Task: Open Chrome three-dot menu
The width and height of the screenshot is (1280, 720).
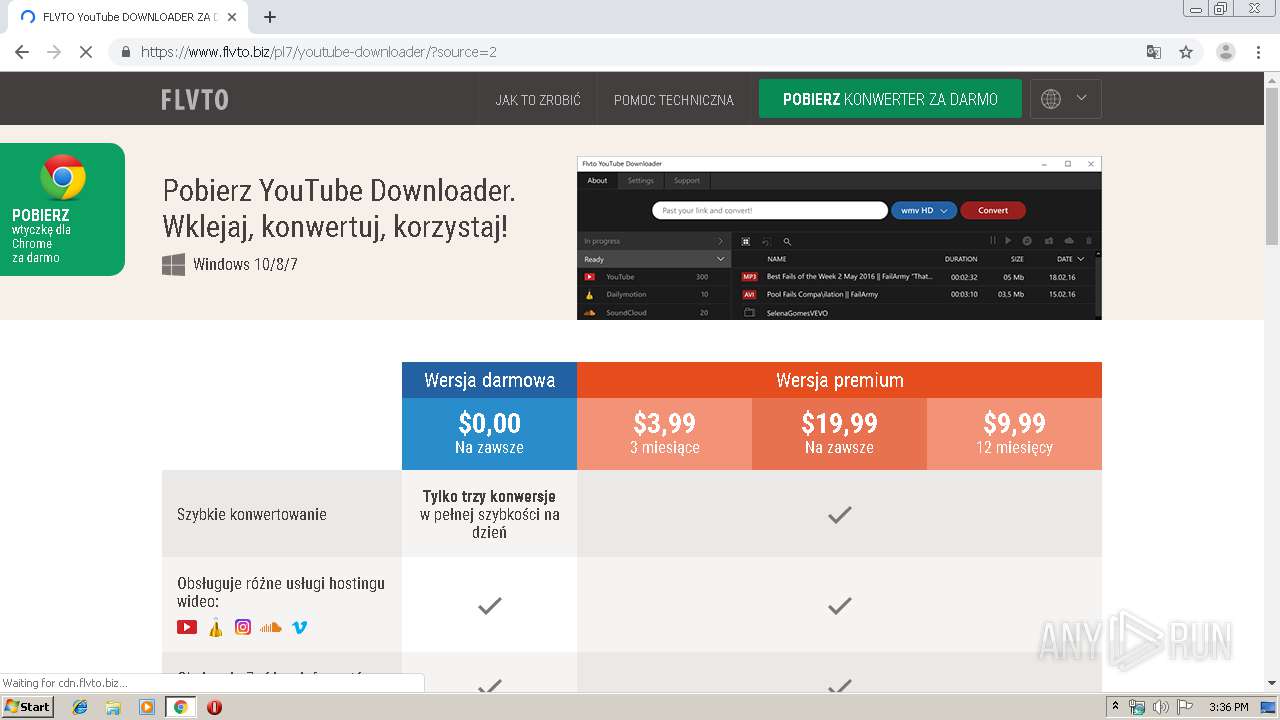Action: click(x=1258, y=52)
